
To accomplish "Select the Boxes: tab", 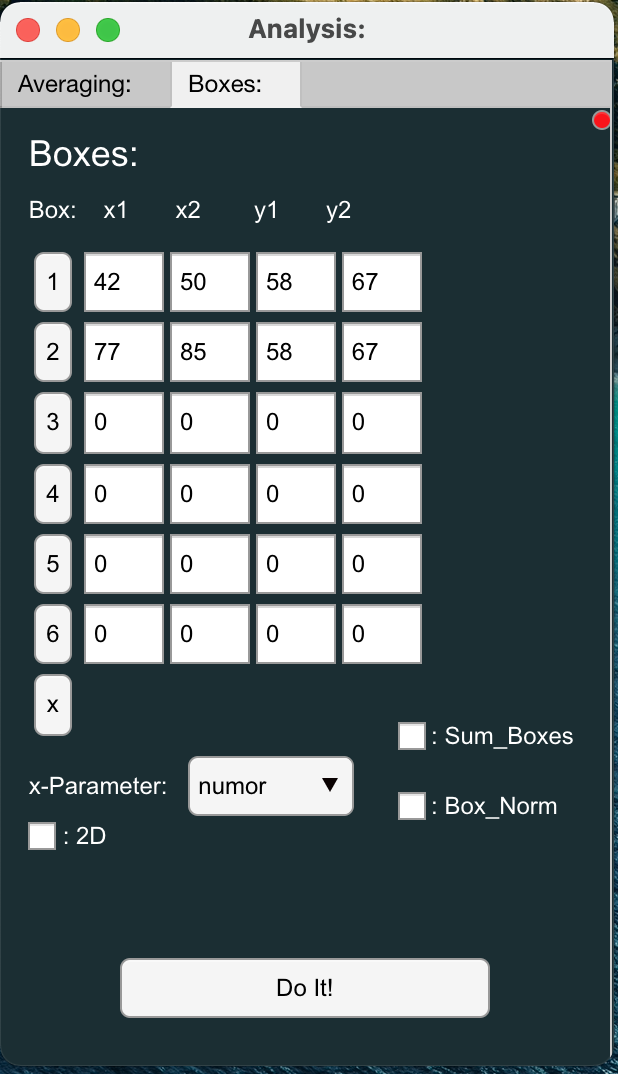I will tap(236, 84).
